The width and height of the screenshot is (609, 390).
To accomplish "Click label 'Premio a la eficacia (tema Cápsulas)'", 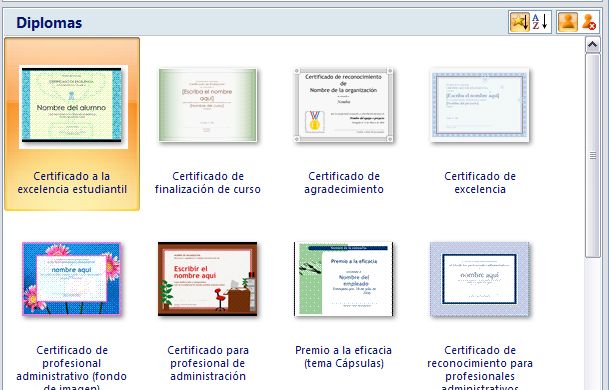I will click(x=343, y=357).
